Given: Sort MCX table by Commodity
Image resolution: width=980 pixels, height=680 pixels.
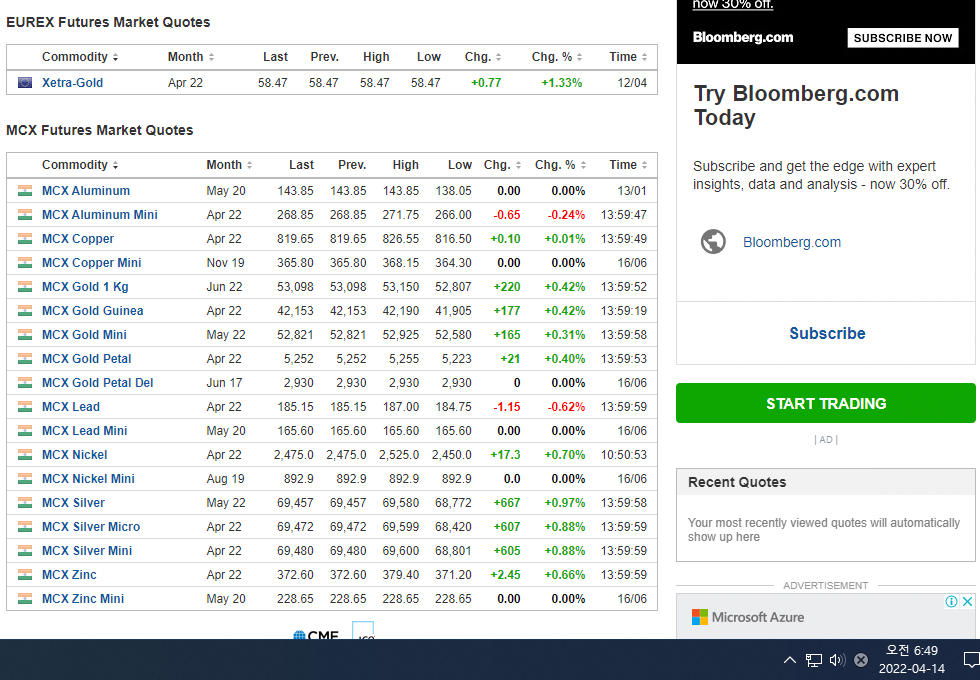Looking at the screenshot, I should point(80,165).
